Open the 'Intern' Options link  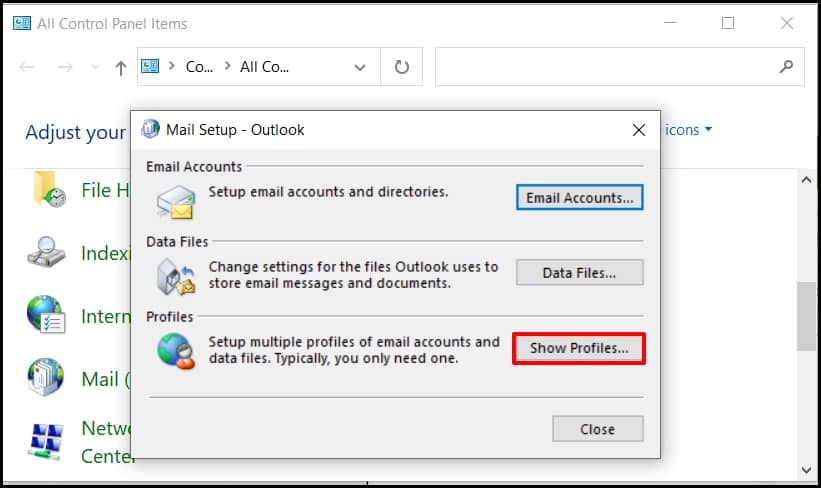[x=105, y=316]
